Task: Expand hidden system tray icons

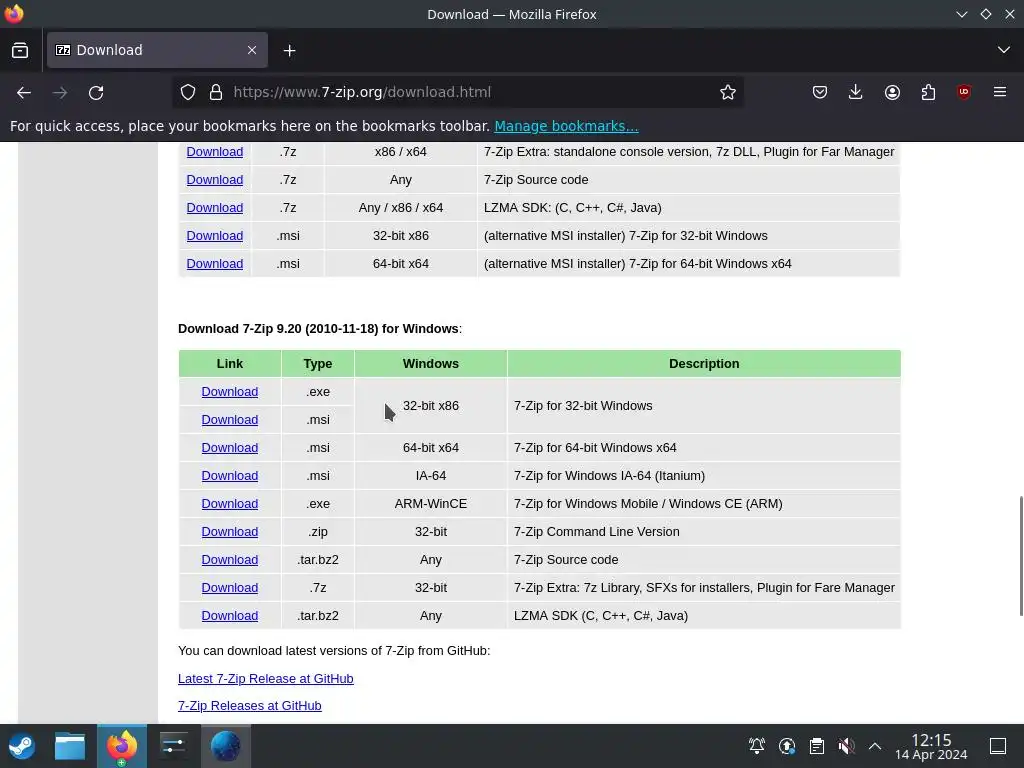Action: coord(875,746)
